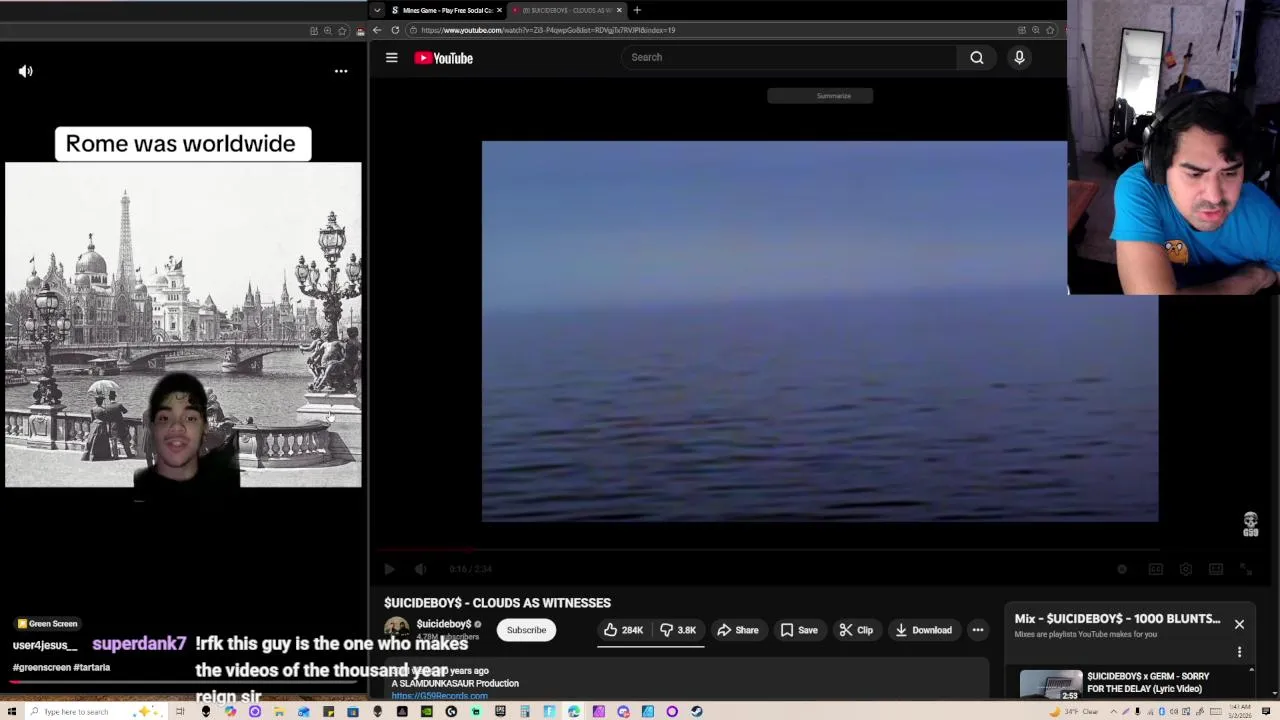Open the $uicideboy$ channel avatar
This screenshot has height=720, width=1280.
pyautogui.click(x=397, y=629)
